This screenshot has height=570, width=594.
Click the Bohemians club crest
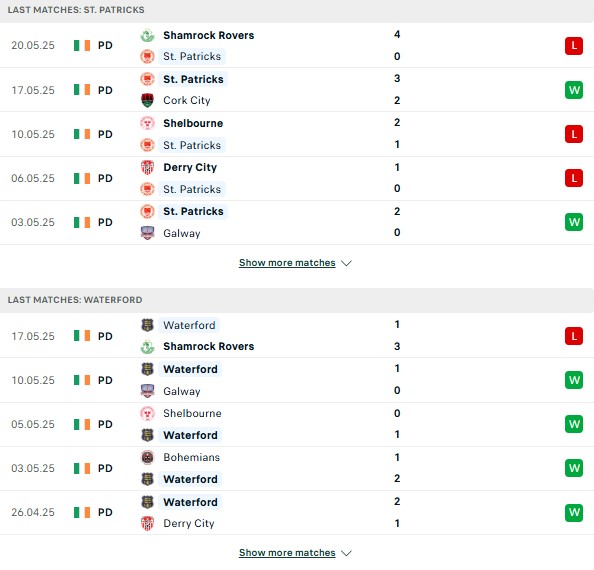coord(147,458)
